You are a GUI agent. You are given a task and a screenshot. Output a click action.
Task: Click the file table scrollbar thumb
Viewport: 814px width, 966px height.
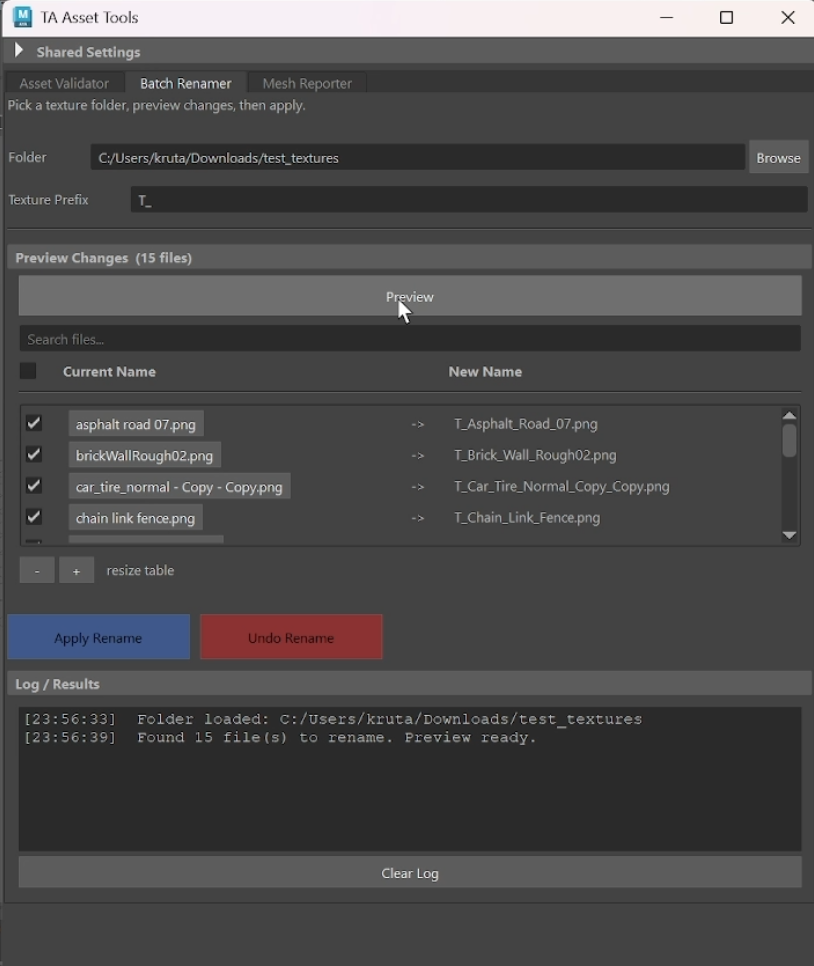(x=789, y=440)
